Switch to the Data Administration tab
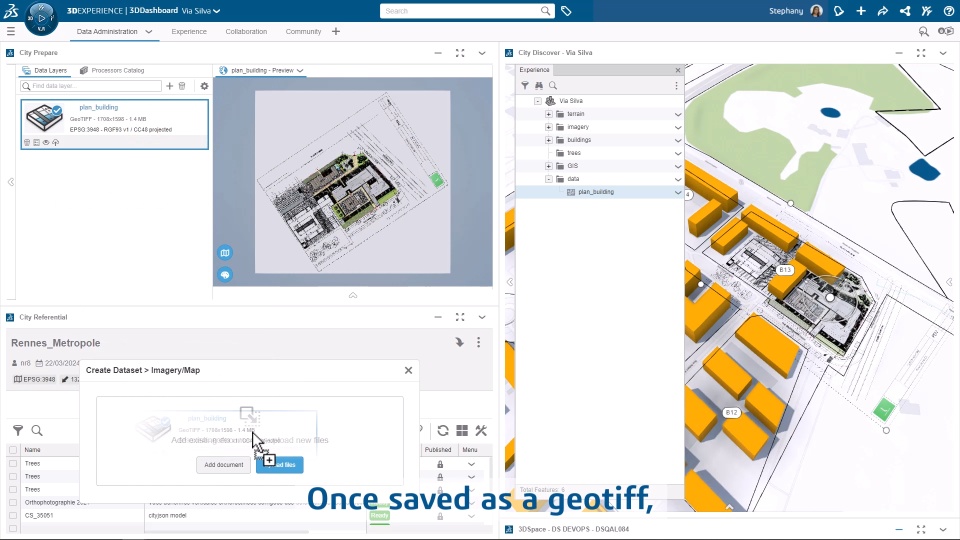 [107, 31]
